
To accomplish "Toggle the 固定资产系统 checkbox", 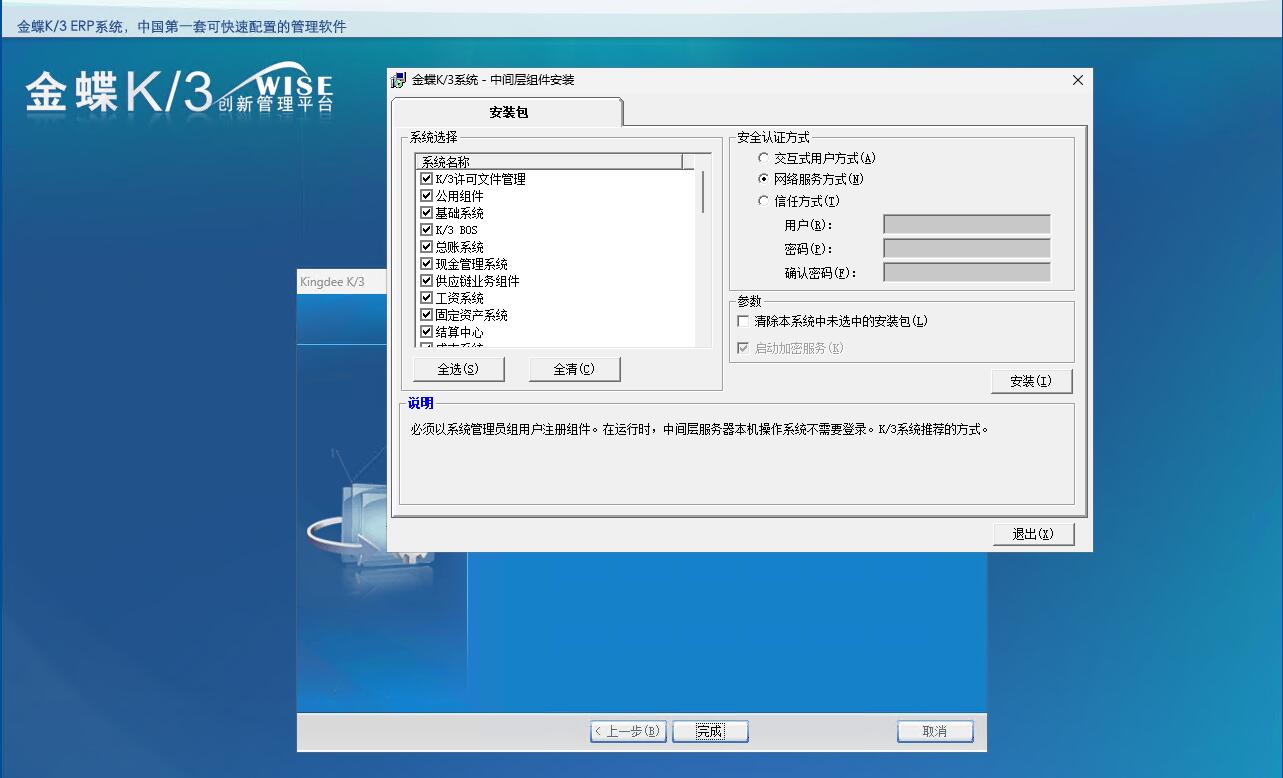I will (x=426, y=315).
